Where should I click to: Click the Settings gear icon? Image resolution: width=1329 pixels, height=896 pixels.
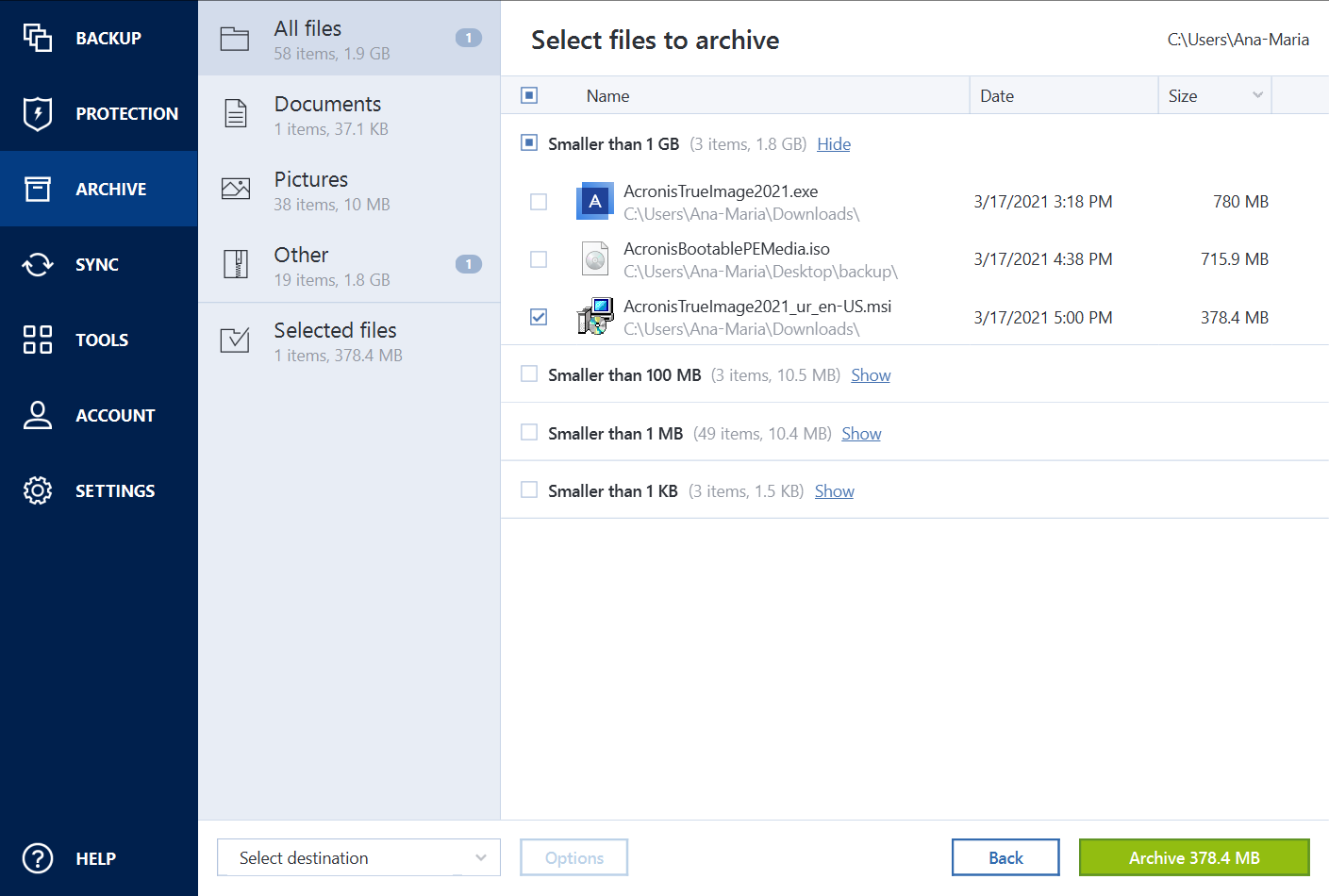[x=38, y=490]
